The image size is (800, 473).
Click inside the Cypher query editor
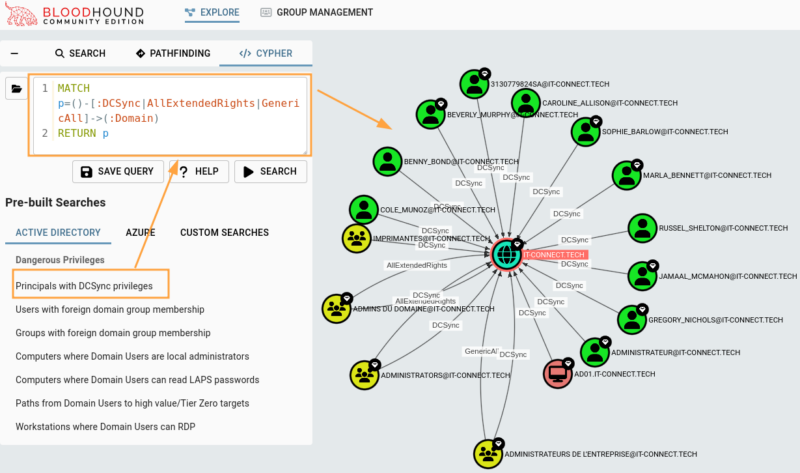click(170, 115)
